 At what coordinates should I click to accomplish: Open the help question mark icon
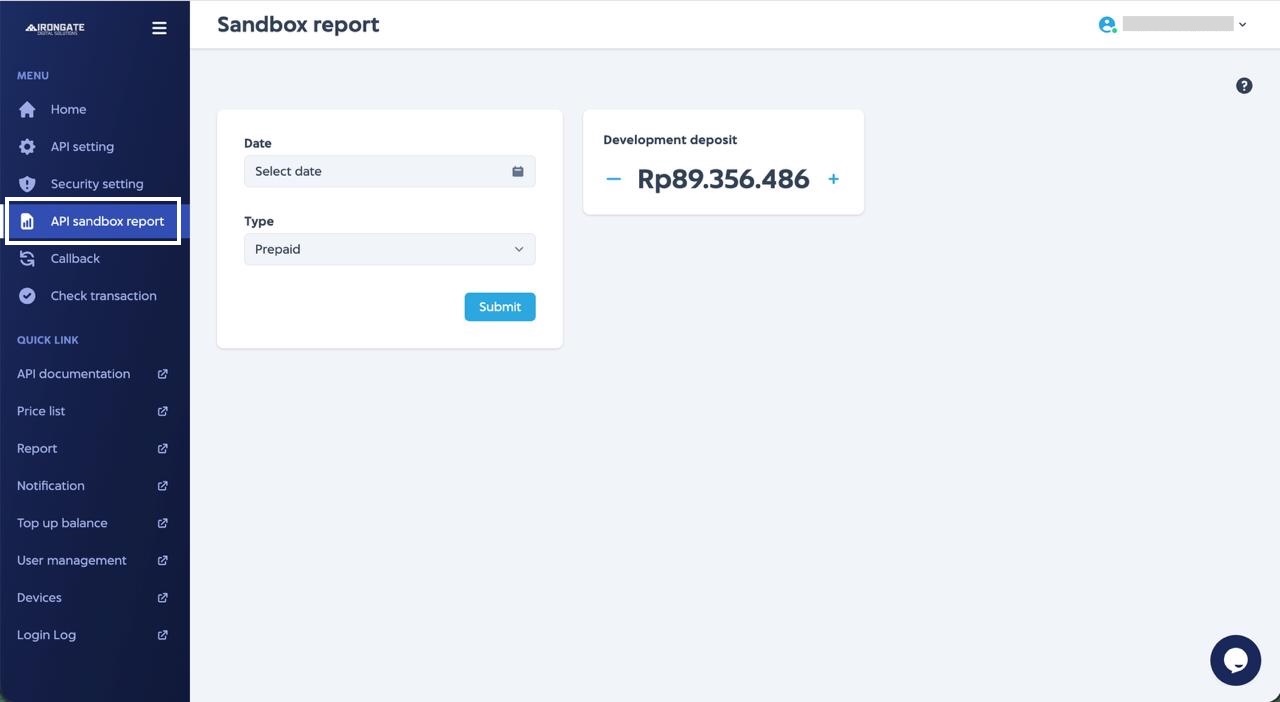click(1244, 85)
